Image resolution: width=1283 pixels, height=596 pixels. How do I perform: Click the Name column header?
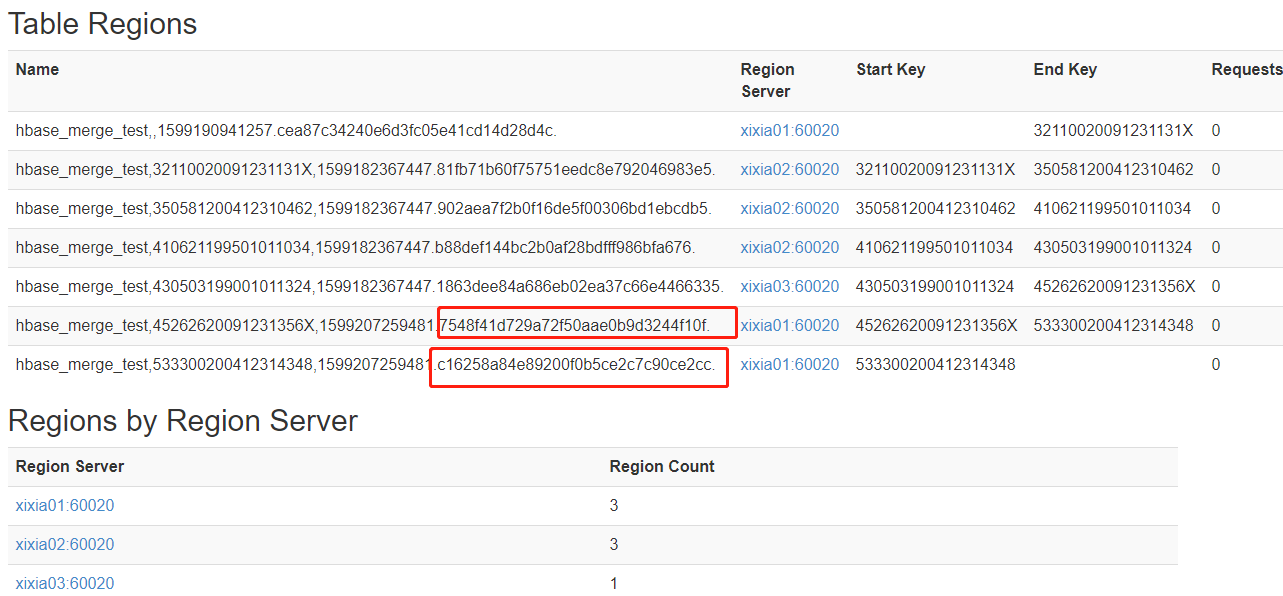point(37,70)
